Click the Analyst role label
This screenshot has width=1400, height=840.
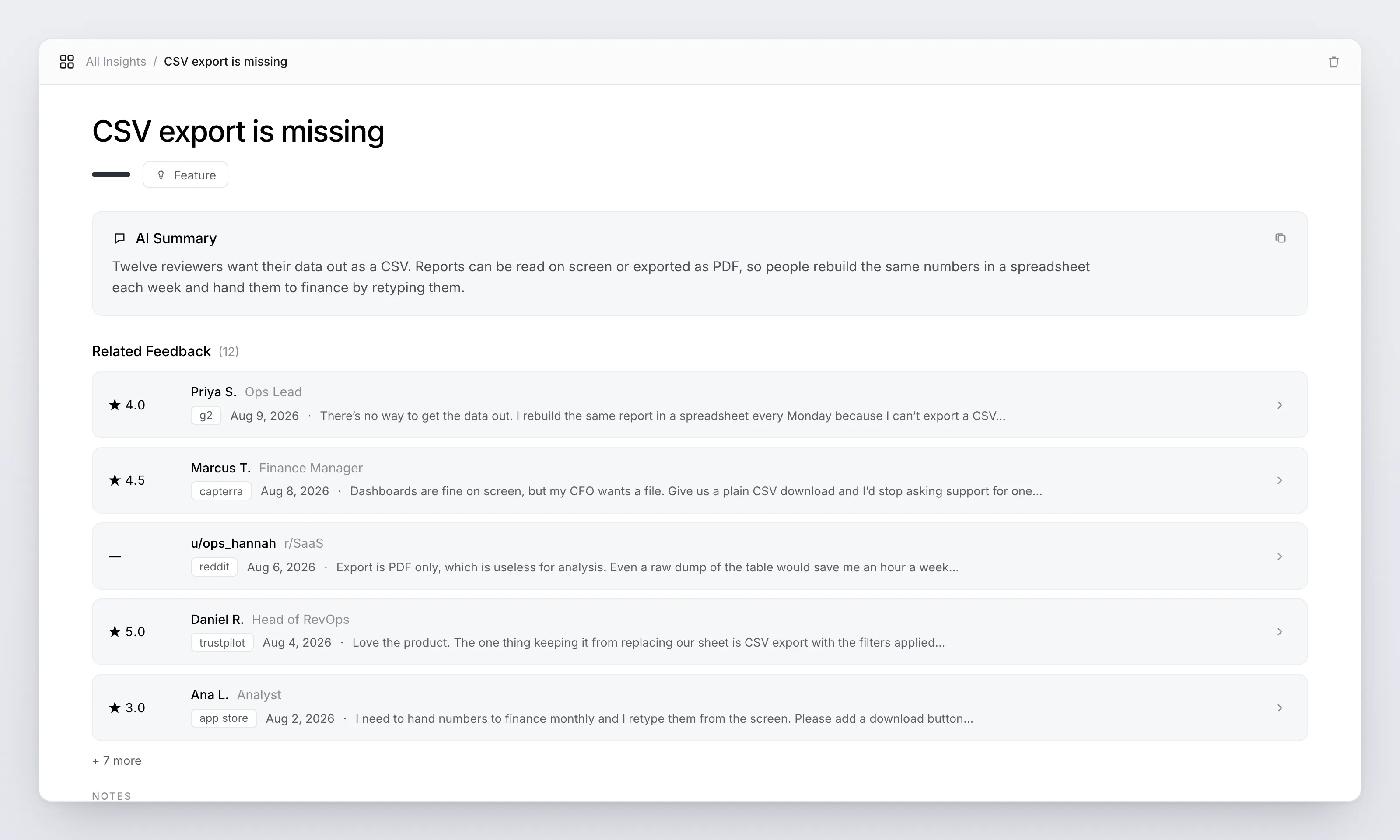pyautogui.click(x=259, y=694)
